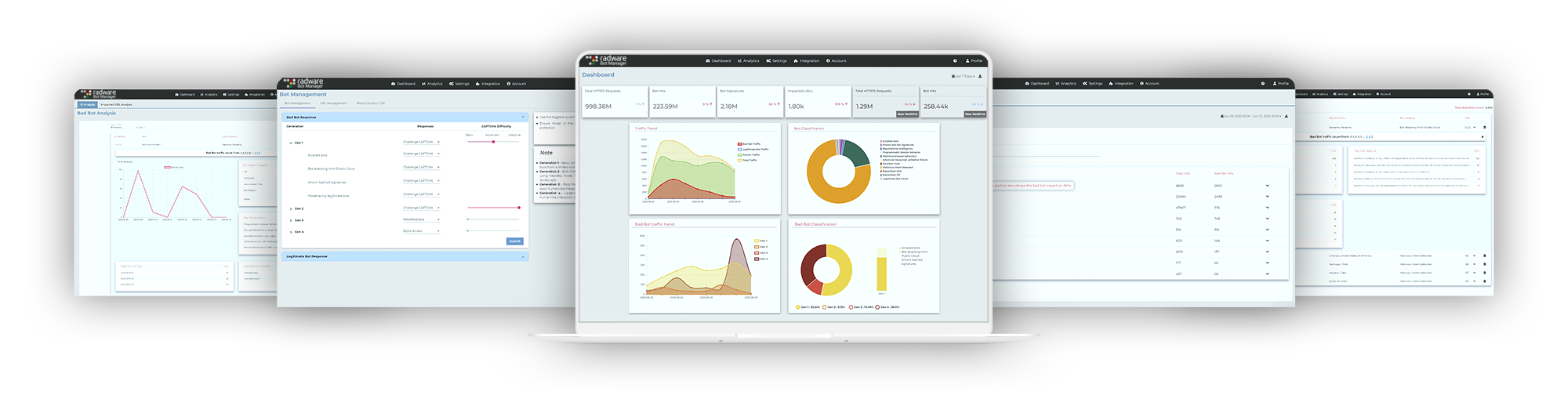
Task: Adjust the Gen 2 CAPTCHA Difficulty slider
Action: pos(493,208)
